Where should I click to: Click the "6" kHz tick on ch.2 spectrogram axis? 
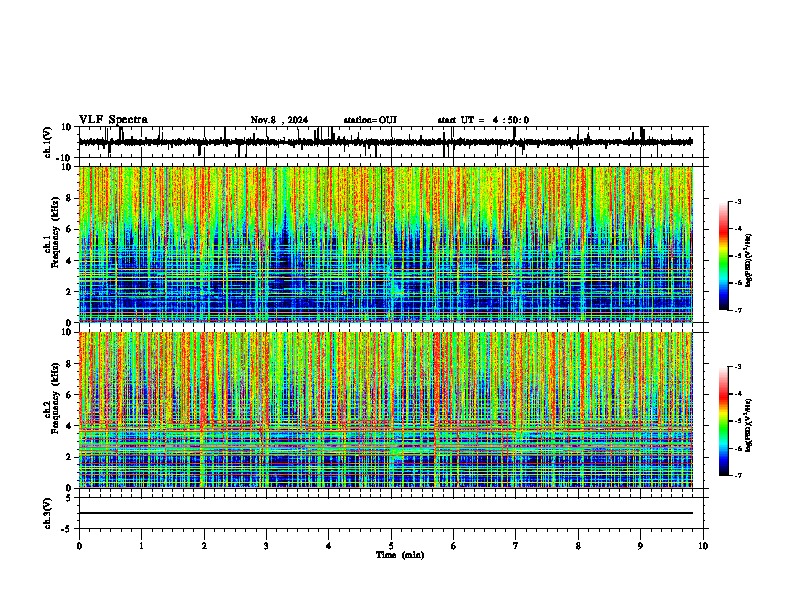[70, 395]
